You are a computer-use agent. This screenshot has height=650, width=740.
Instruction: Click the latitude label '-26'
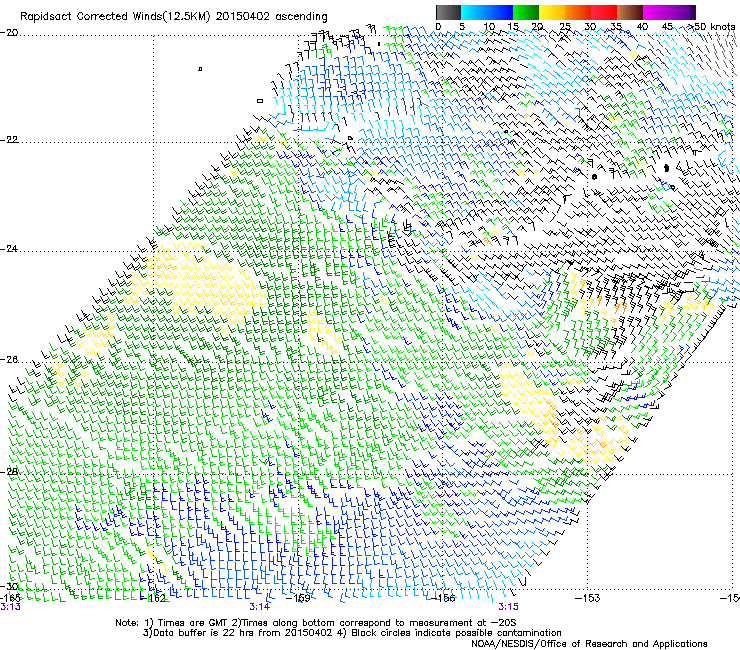coord(9,360)
